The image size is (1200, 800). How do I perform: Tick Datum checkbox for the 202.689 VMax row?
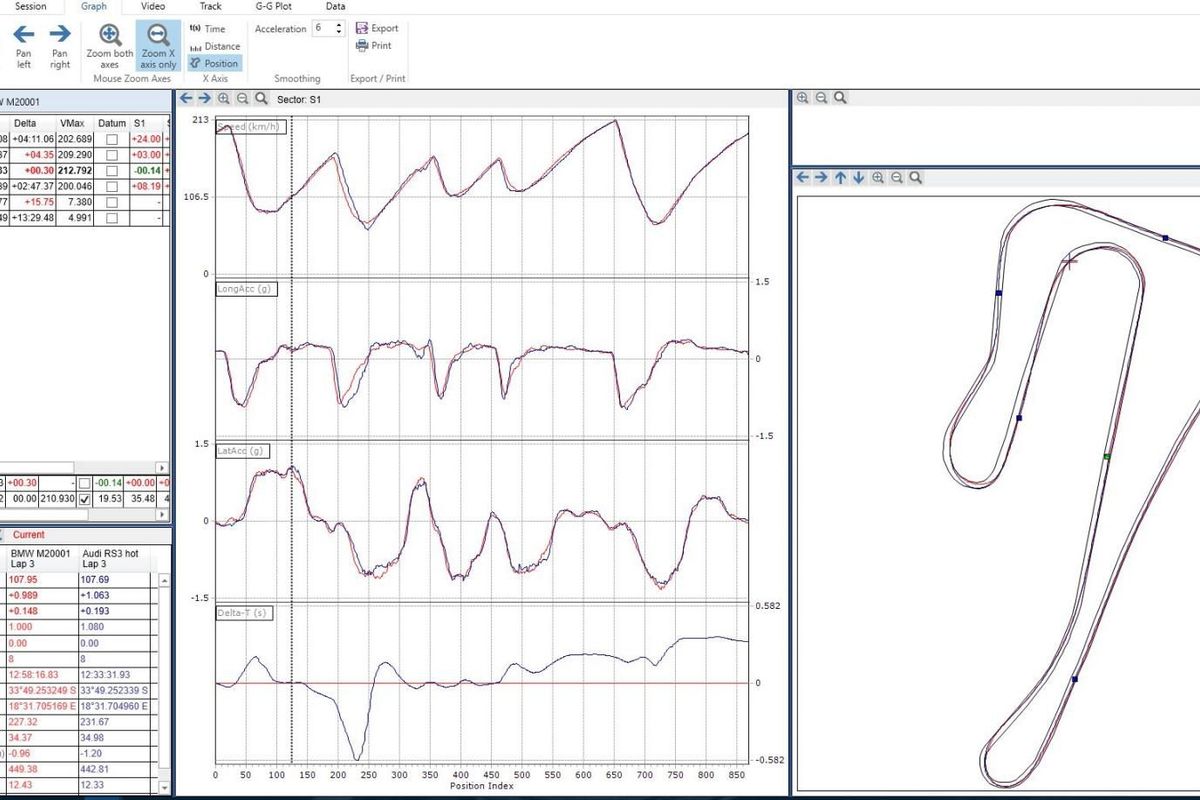[x=113, y=139]
